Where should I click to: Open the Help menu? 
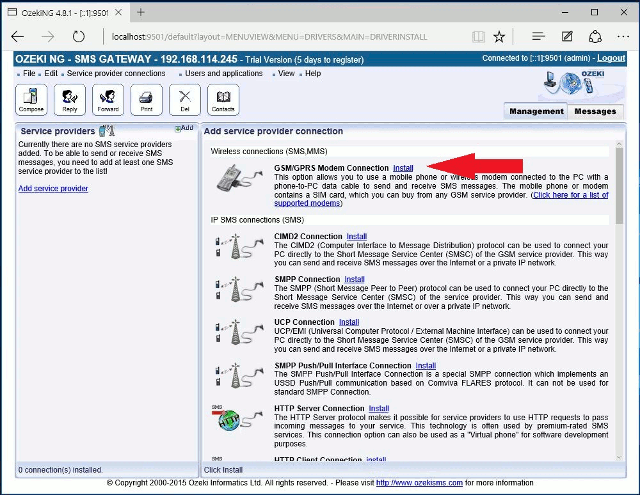coord(313,73)
